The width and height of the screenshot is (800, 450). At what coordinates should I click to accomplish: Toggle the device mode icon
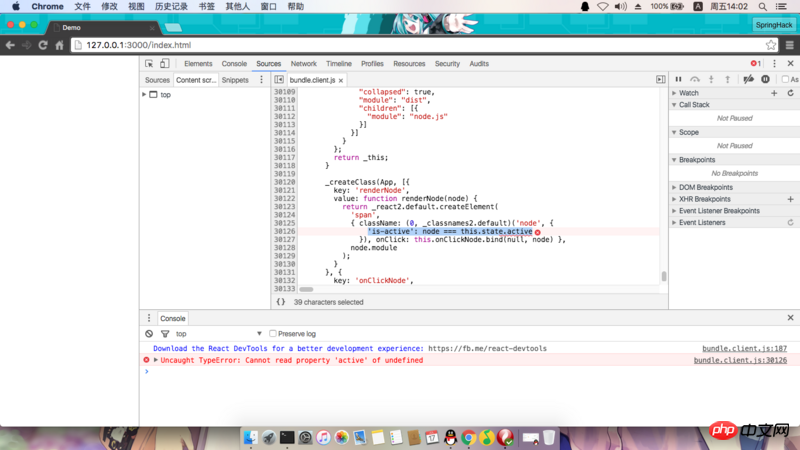[165, 63]
